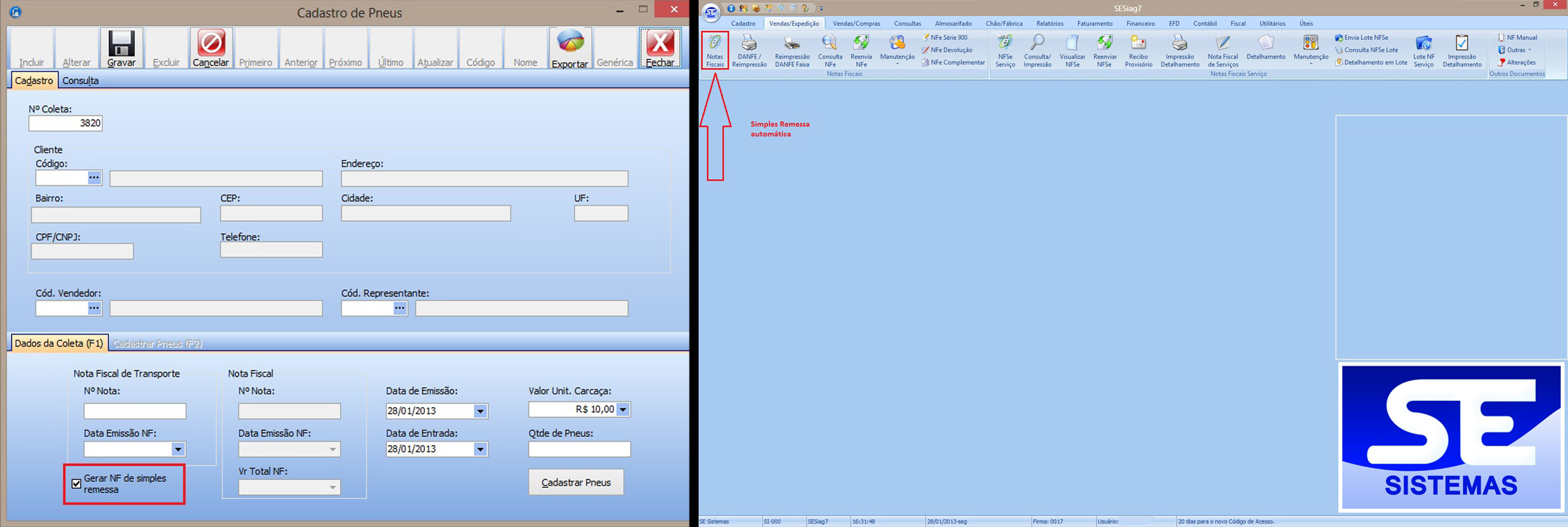
Task: Open the Faturamento ribbon tab
Action: 1094,23
